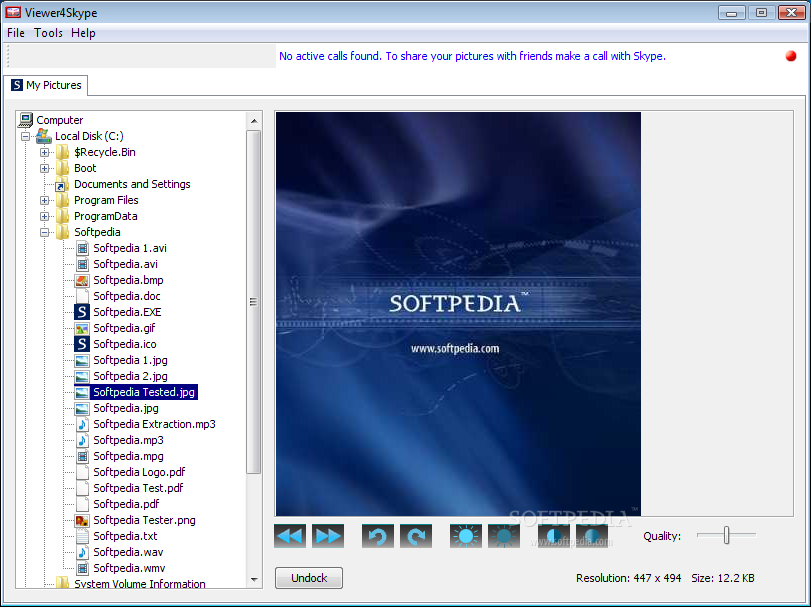Click the Softpedia folder icon
Viewport: 811px width, 607px height.
tap(63, 232)
